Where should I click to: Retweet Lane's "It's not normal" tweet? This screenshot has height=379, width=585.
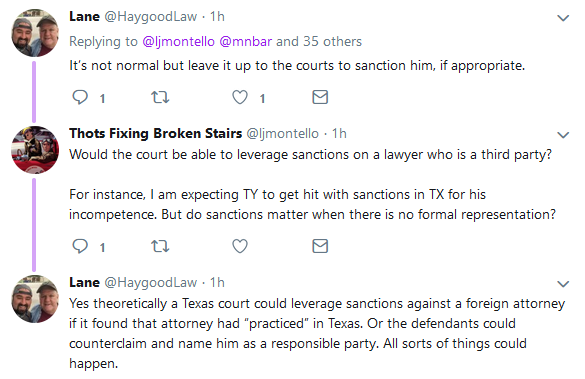pyautogui.click(x=160, y=97)
